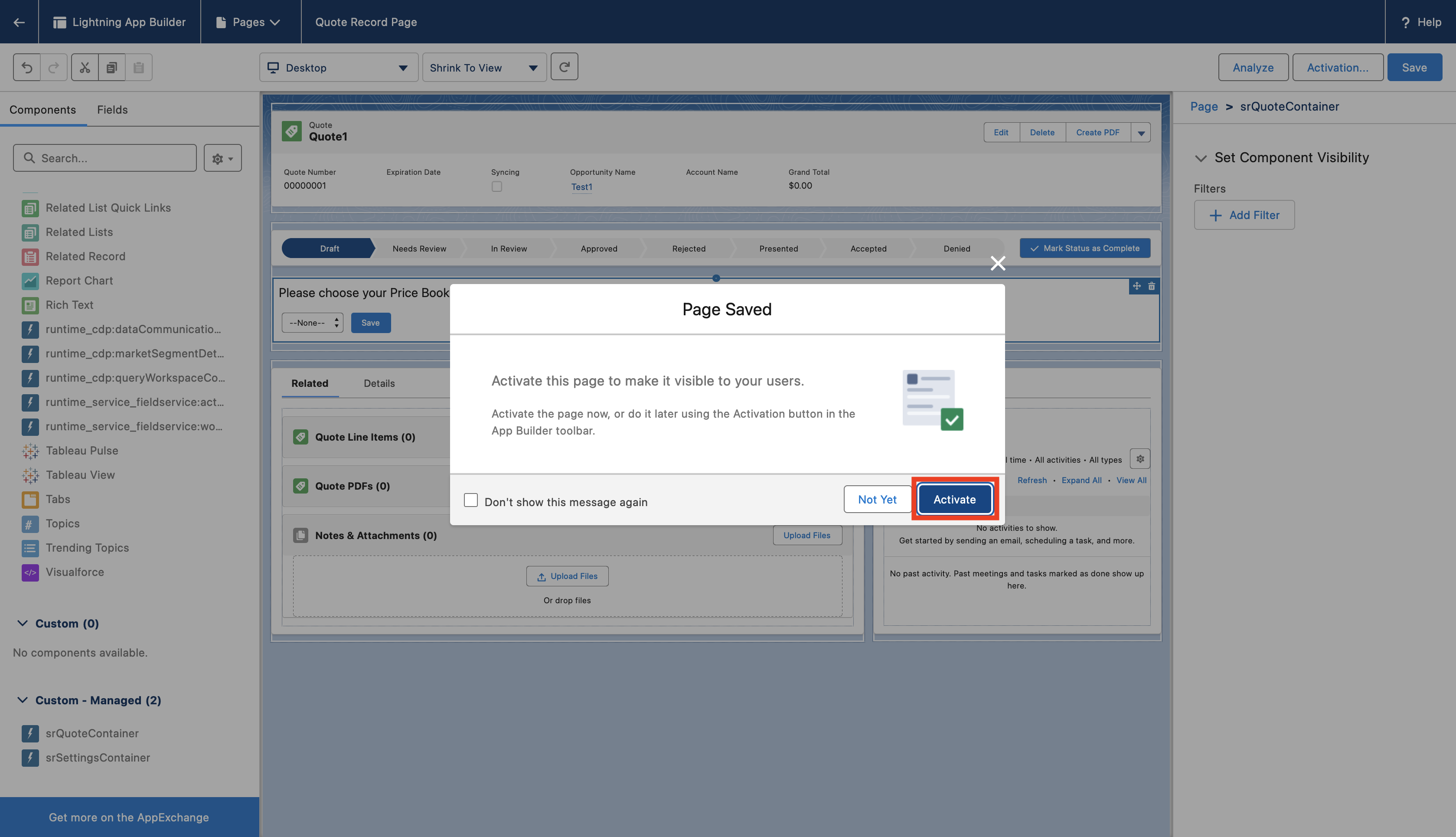This screenshot has height=837, width=1456.
Task: Click the component Search field
Action: (105, 158)
